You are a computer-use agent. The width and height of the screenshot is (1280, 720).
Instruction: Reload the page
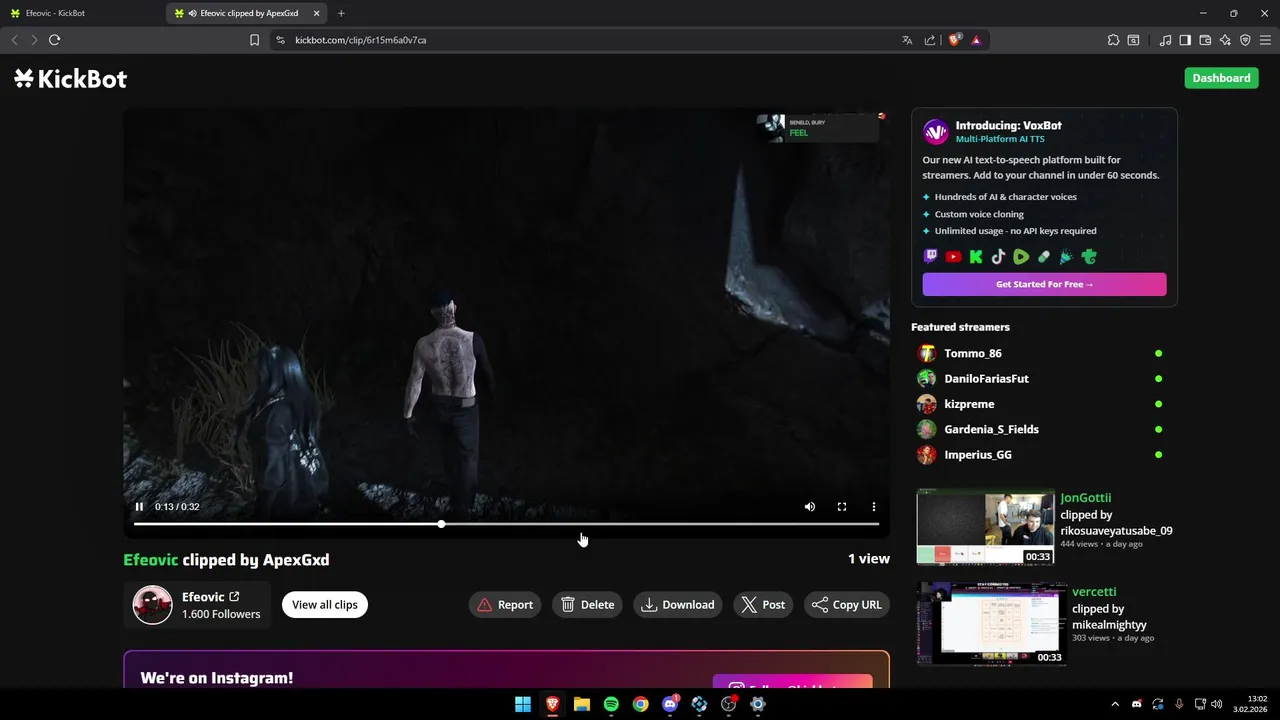55,40
